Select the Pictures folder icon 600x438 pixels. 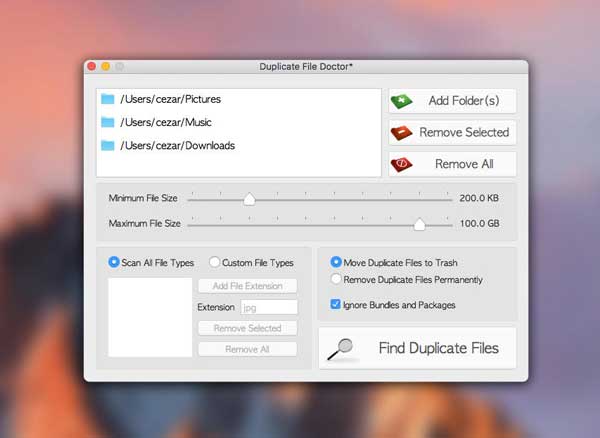pos(108,99)
